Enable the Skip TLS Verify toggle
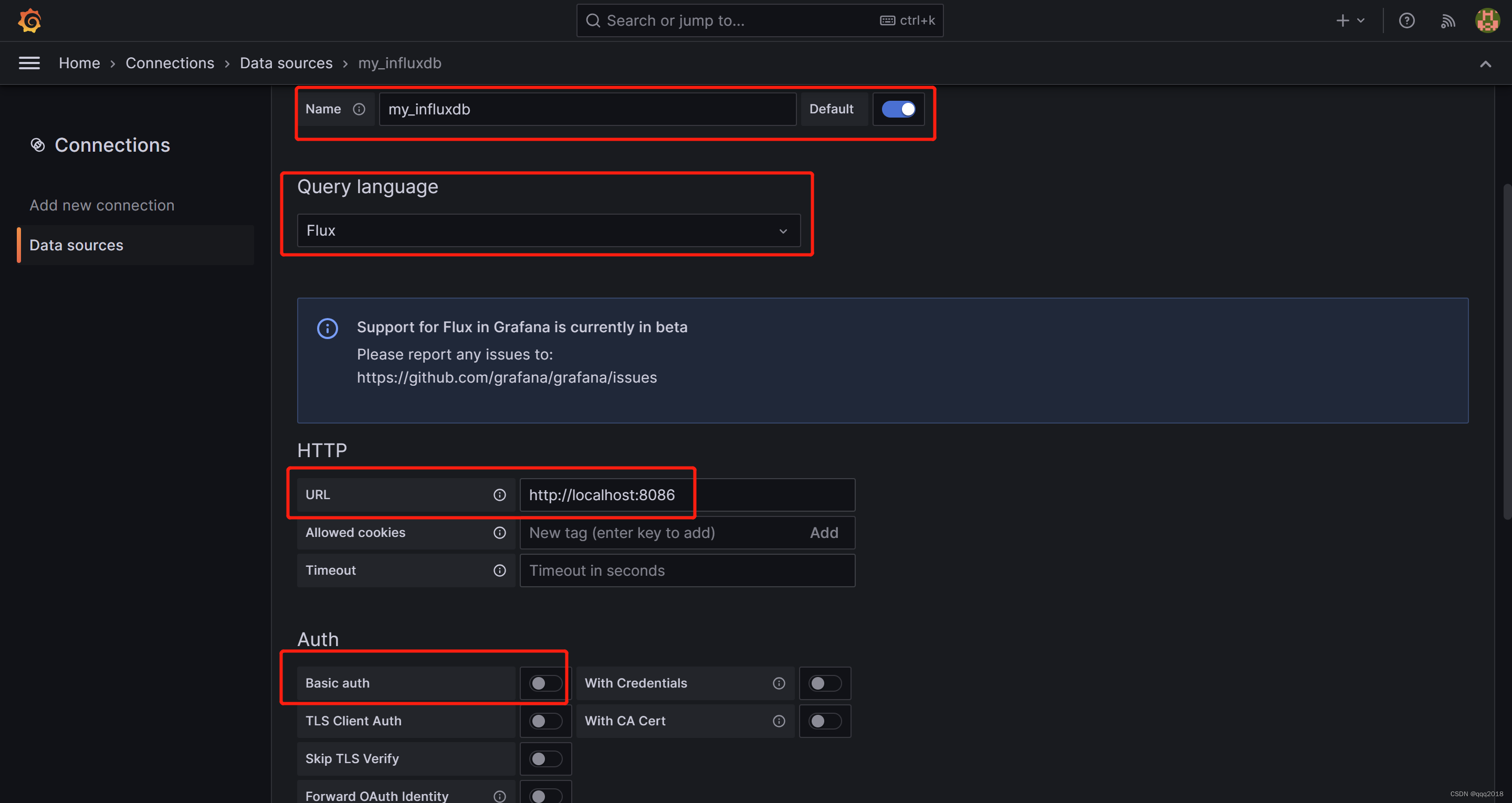 (545, 759)
